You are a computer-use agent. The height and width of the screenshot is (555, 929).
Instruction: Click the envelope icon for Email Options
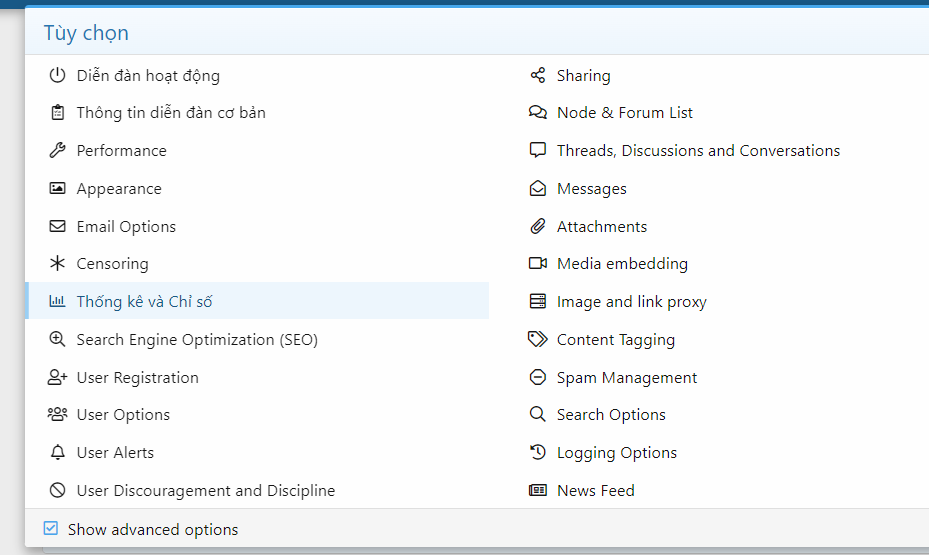point(57,227)
